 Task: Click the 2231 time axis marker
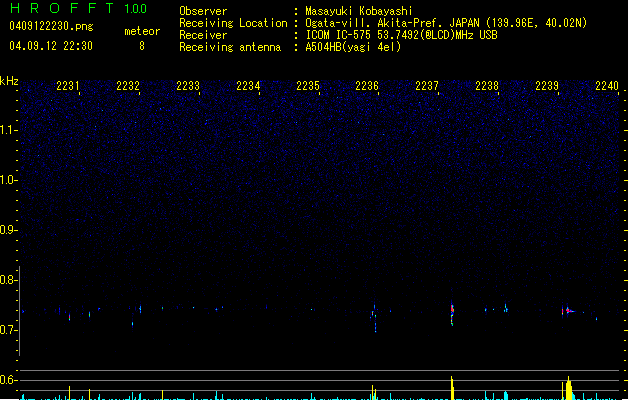click(68, 85)
